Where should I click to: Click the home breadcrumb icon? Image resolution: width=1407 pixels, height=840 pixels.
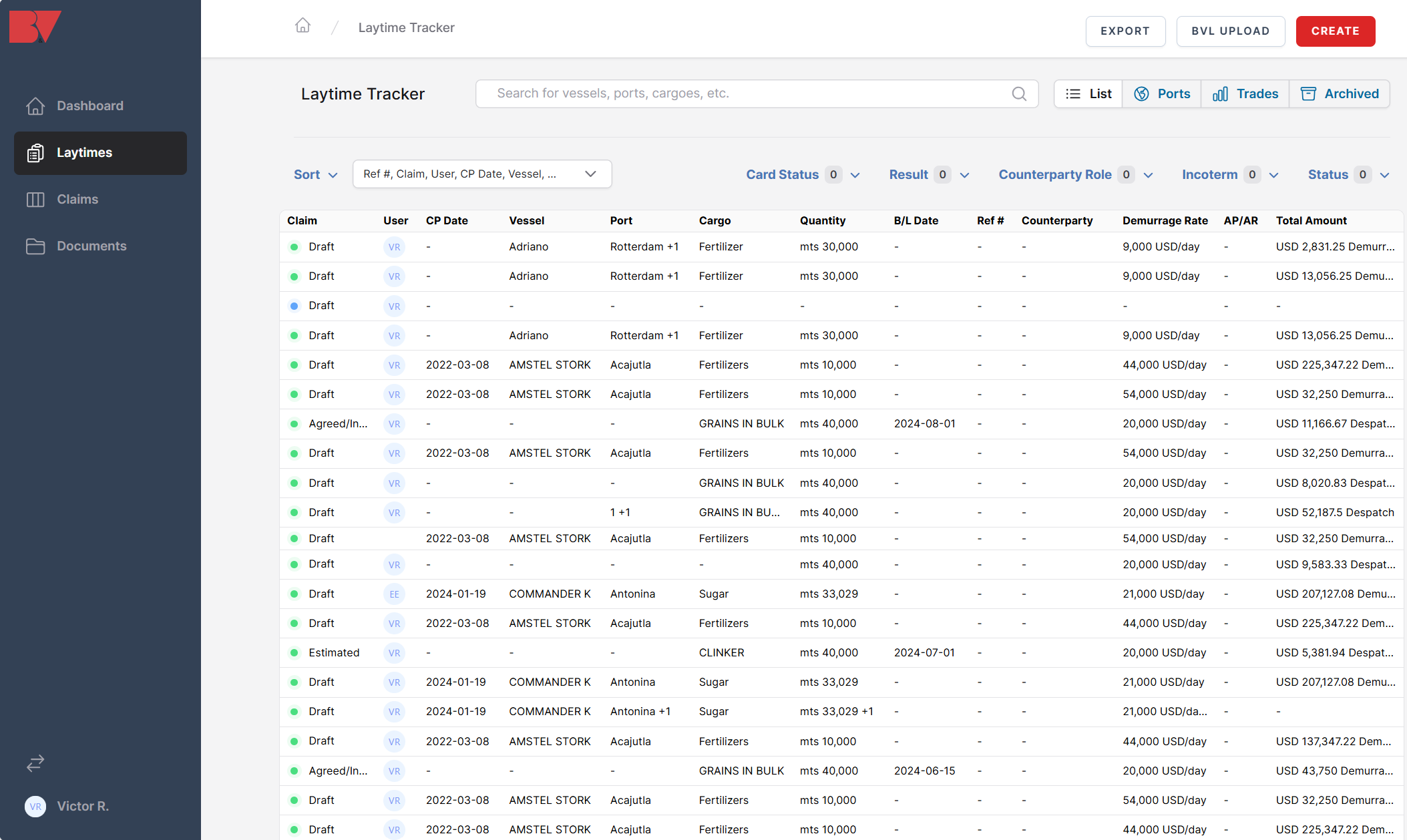(x=303, y=26)
